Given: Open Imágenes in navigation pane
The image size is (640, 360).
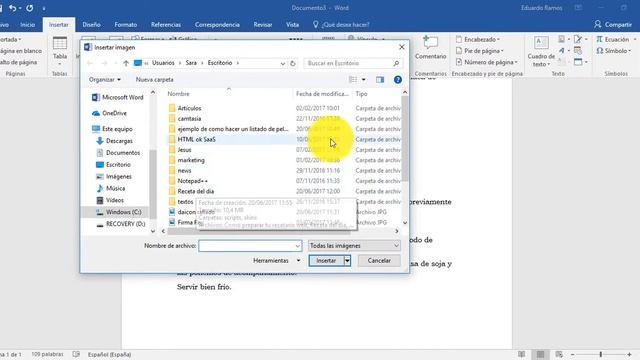Looking at the screenshot, I should point(113,176).
